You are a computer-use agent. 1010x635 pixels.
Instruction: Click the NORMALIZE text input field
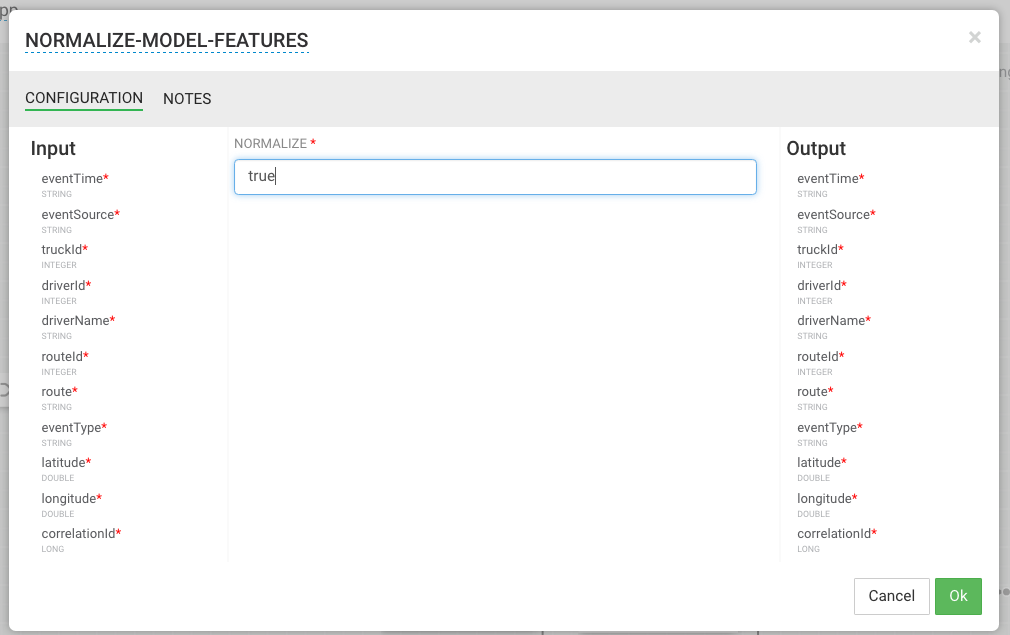pyautogui.click(x=495, y=177)
